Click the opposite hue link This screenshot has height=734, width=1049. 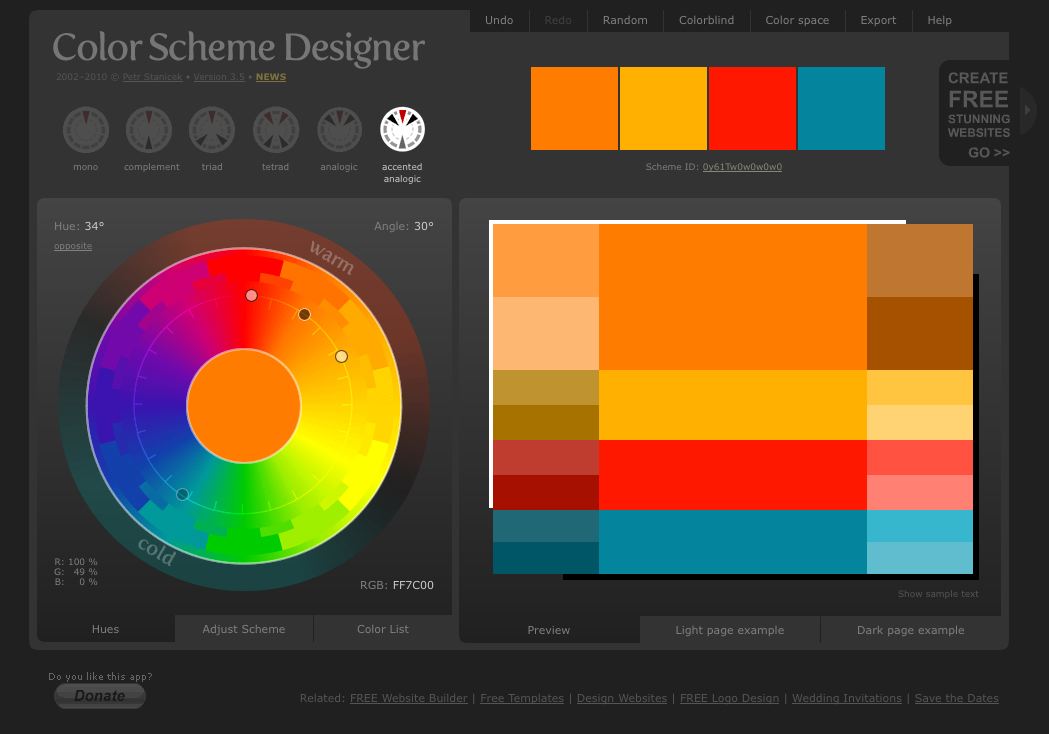73,246
